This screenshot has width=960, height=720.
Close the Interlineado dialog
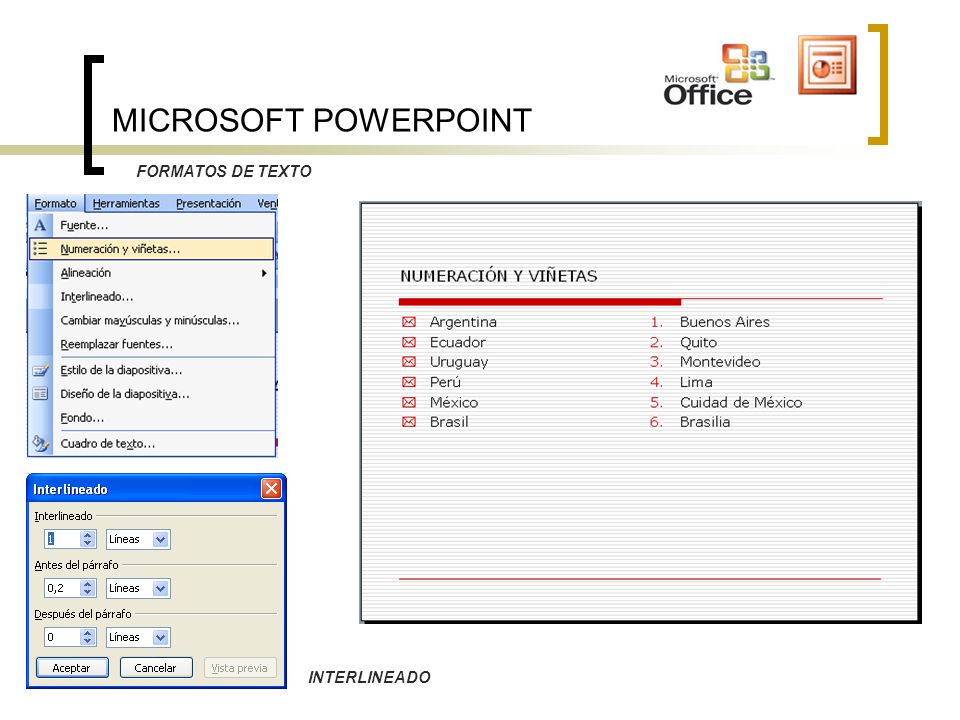click(x=271, y=489)
